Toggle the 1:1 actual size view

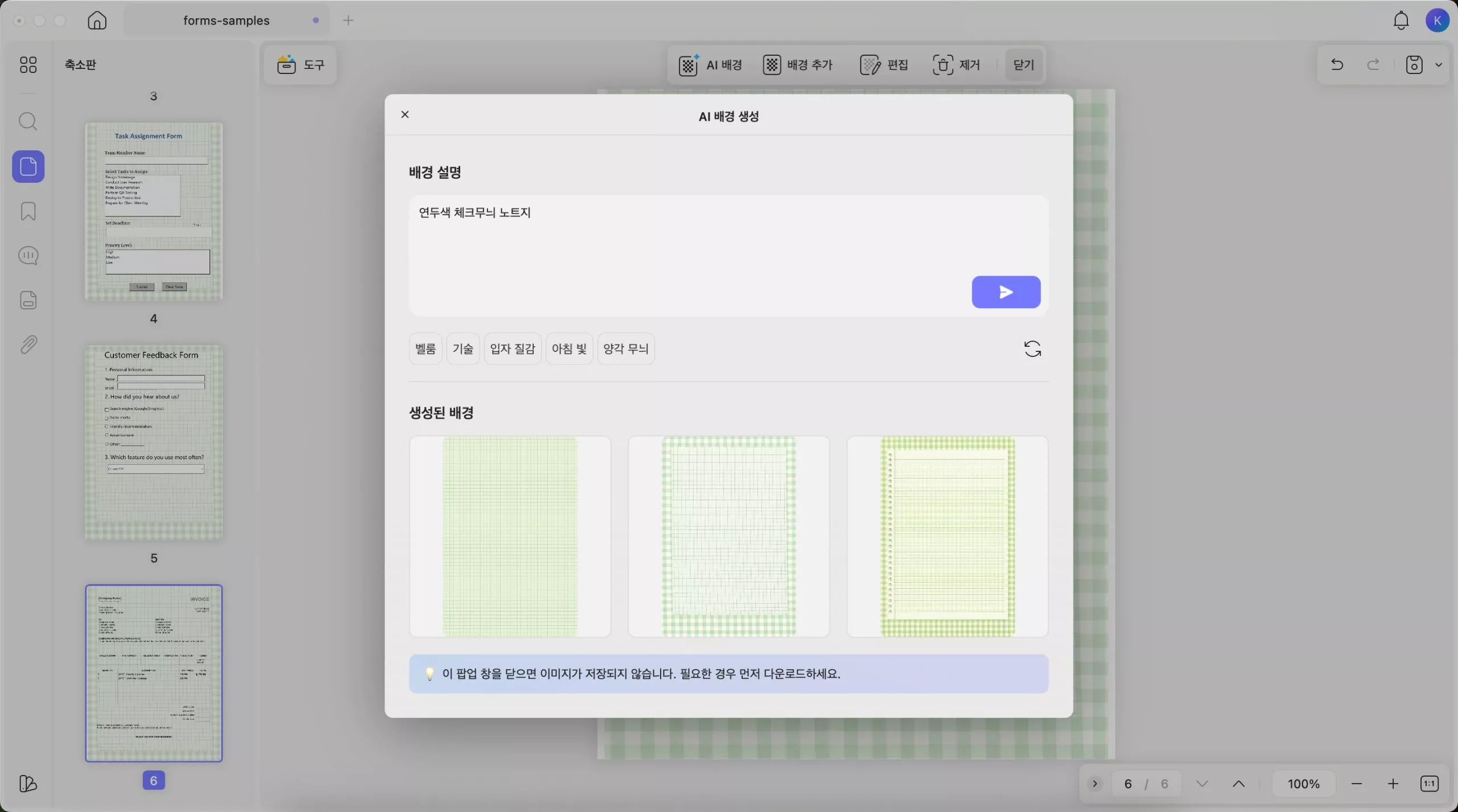click(x=1430, y=783)
